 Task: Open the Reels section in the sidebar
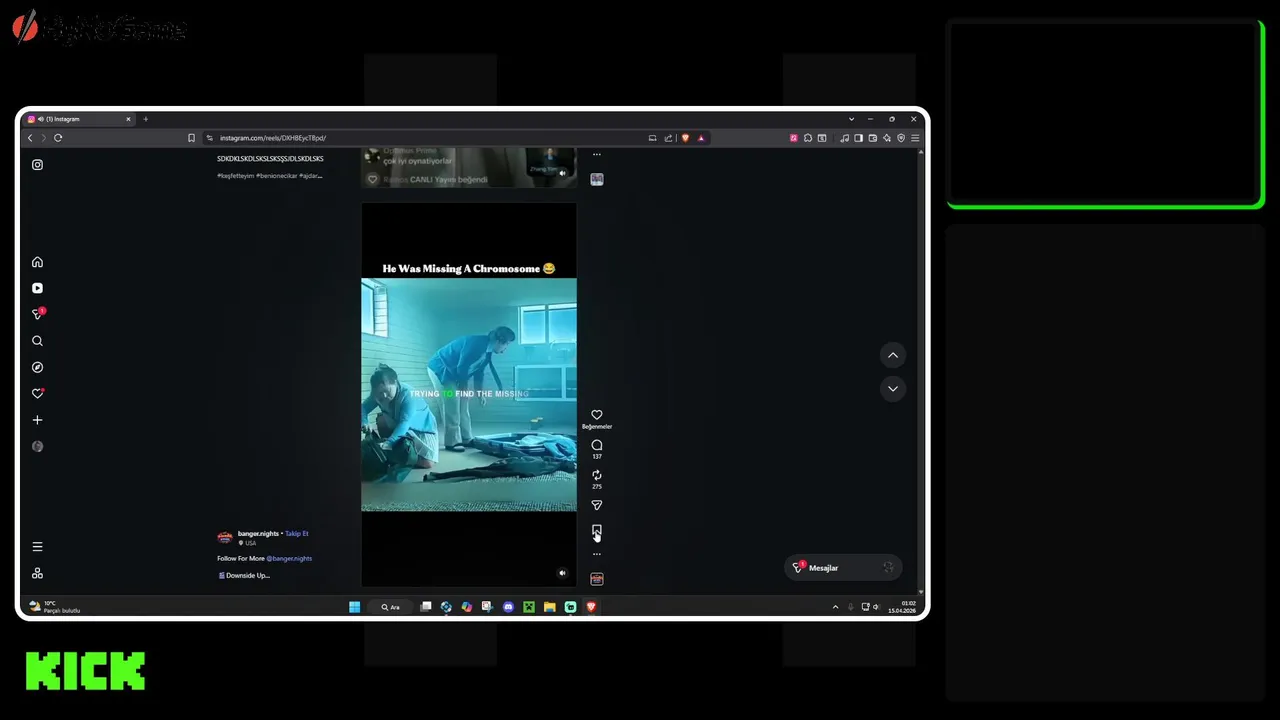[37, 288]
